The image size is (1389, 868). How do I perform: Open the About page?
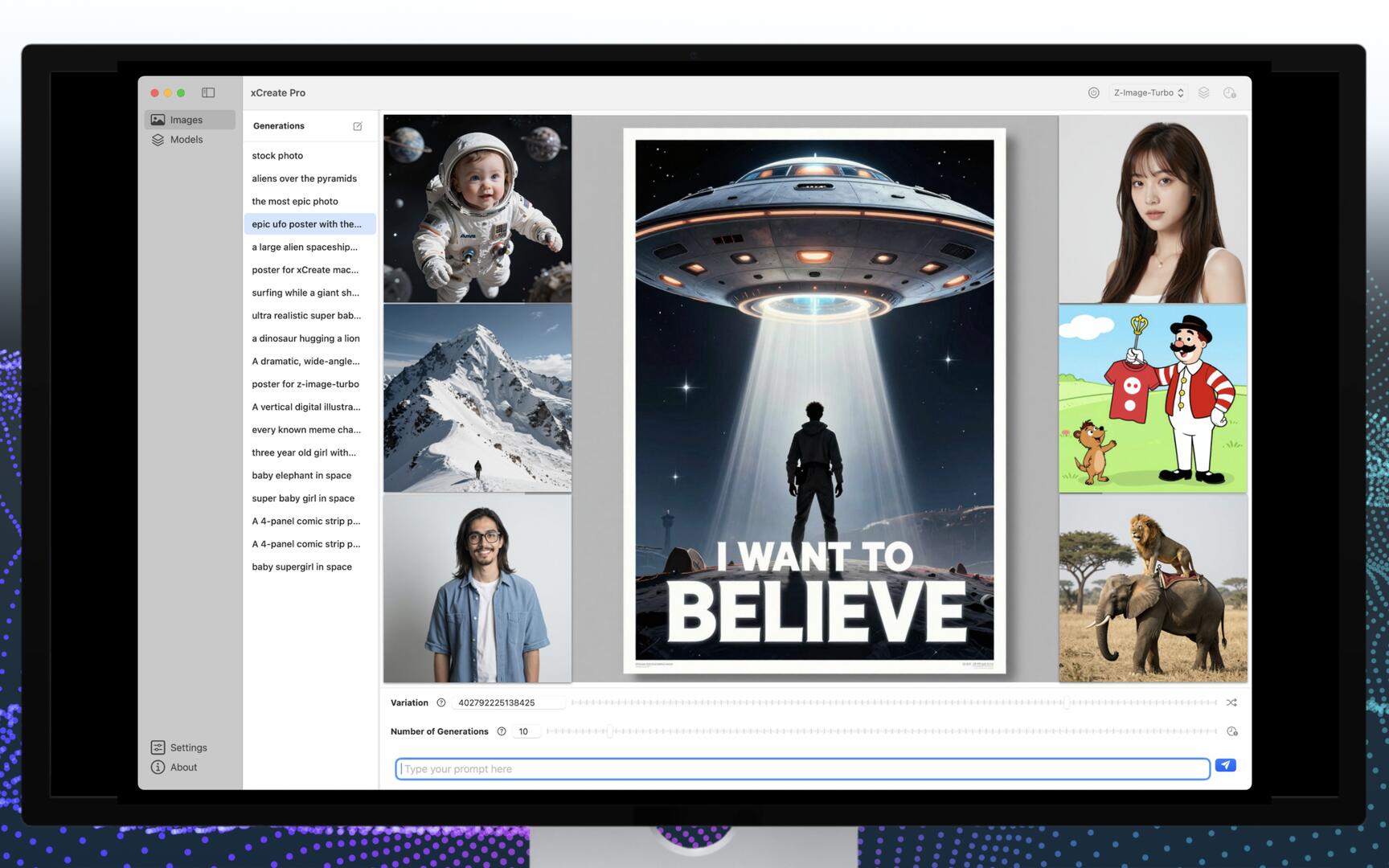click(182, 768)
